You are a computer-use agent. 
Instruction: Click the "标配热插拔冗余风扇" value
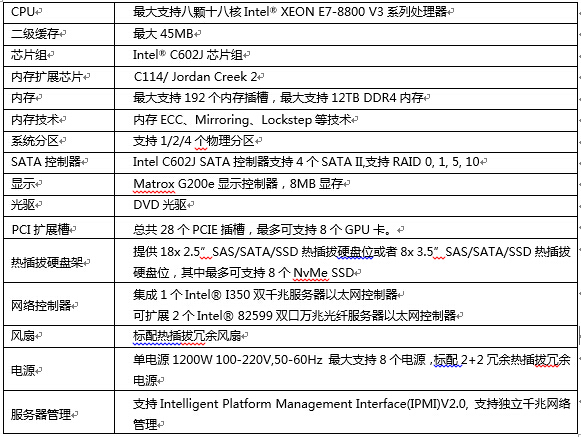point(187,336)
